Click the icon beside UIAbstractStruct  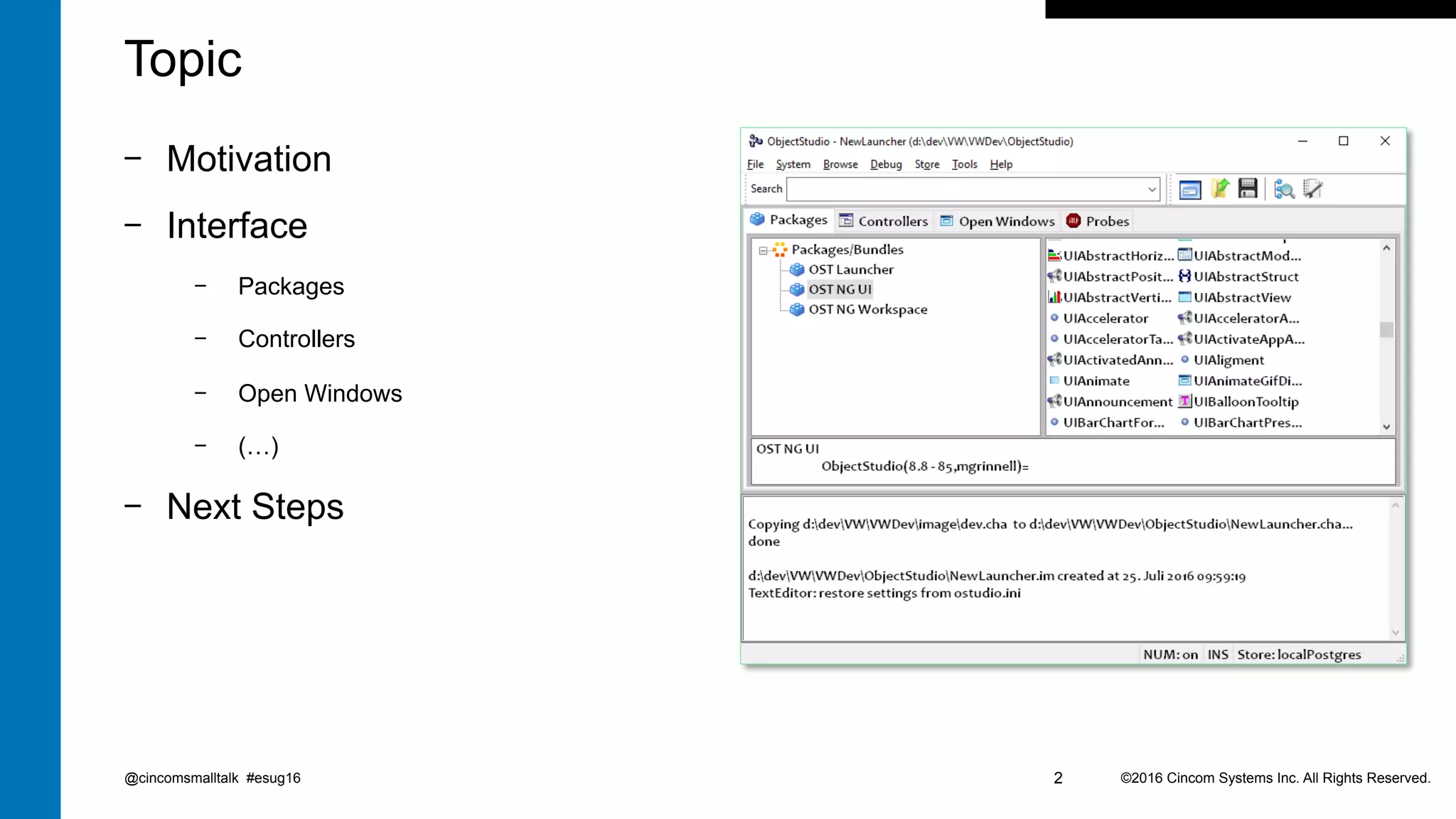tap(1184, 276)
